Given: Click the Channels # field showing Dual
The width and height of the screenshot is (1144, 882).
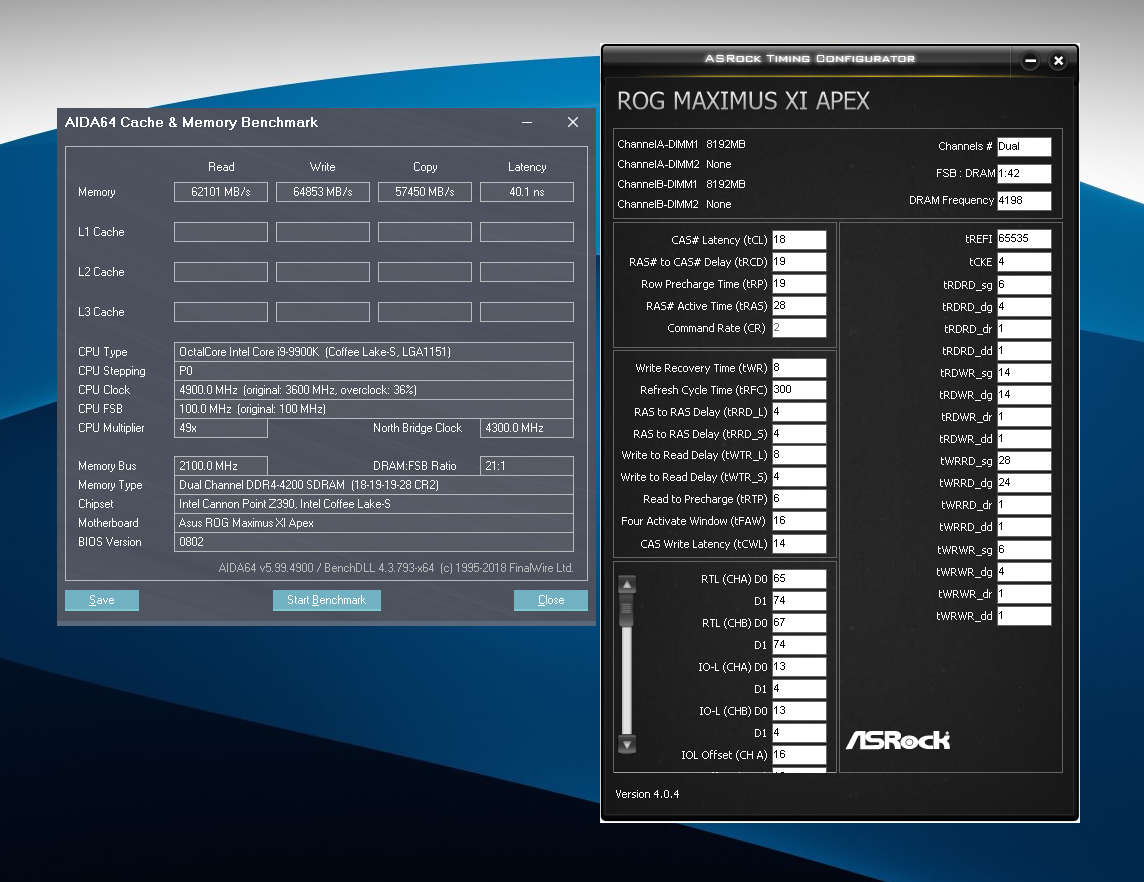Looking at the screenshot, I should tap(1024, 146).
